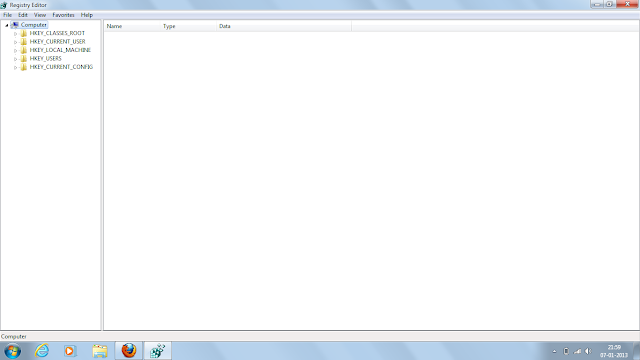Screen dimensions: 640x360
Task: Select HKEY_CLASSES_ROOT key label
Action: tap(57, 33)
